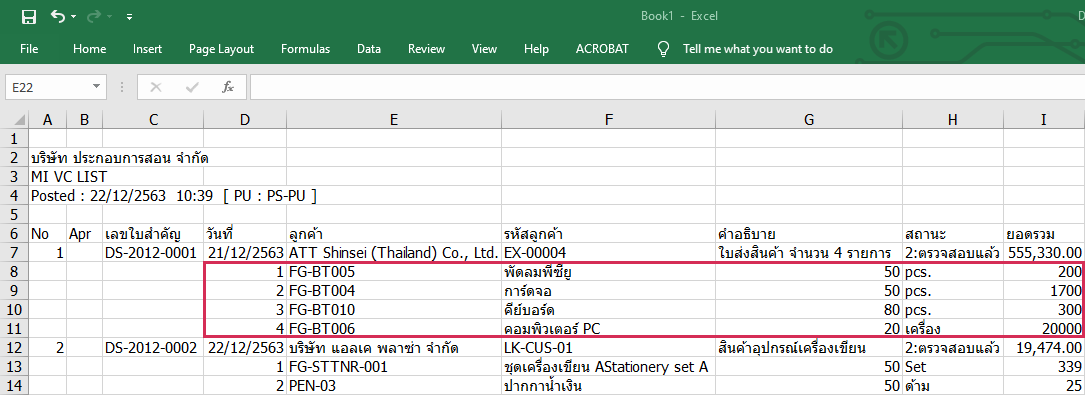The width and height of the screenshot is (1085, 395).
Task: Click inside the formula bar input
Action: [x=667, y=87]
